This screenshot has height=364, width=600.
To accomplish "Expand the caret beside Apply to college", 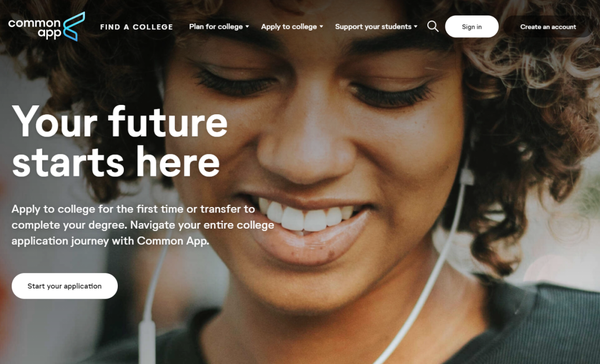I will pyautogui.click(x=321, y=27).
